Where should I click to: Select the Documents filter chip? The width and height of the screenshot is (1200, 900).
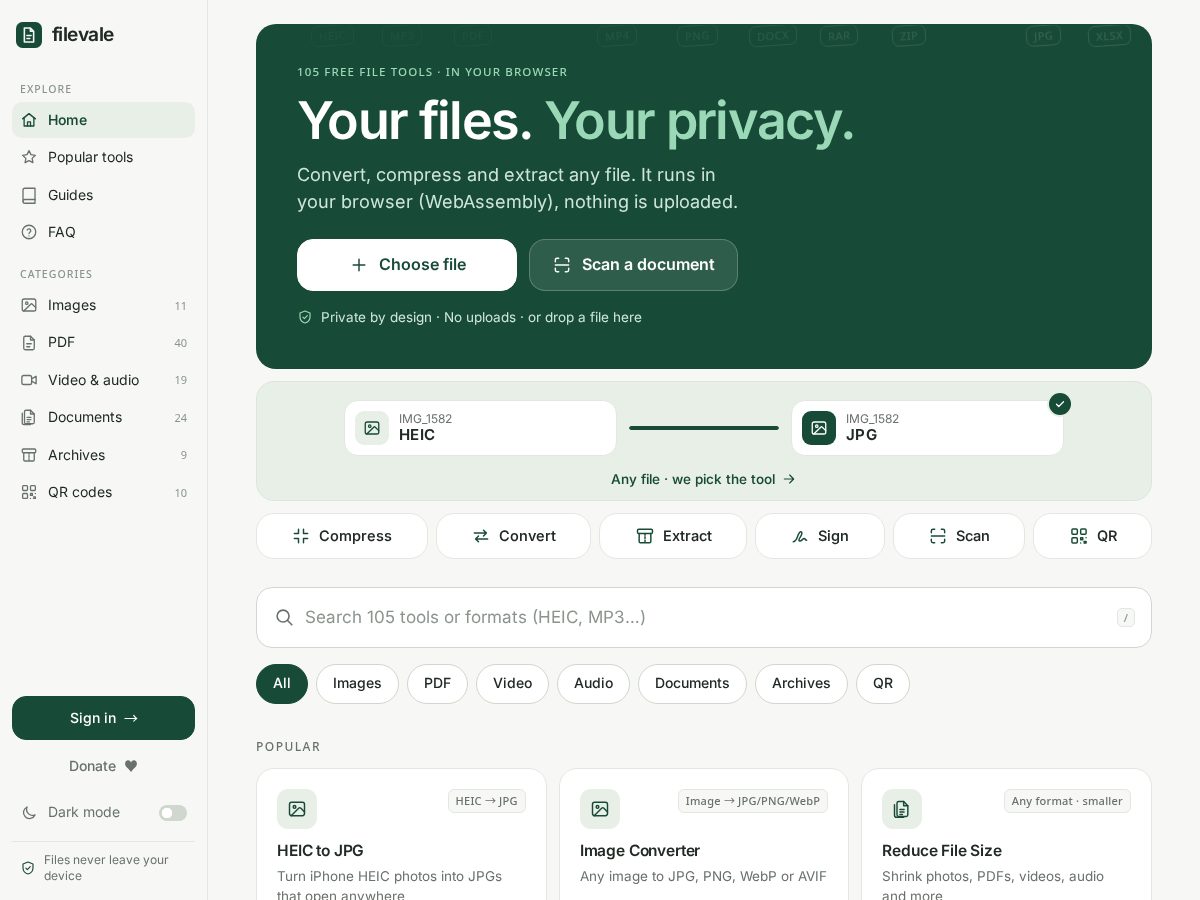[692, 684]
